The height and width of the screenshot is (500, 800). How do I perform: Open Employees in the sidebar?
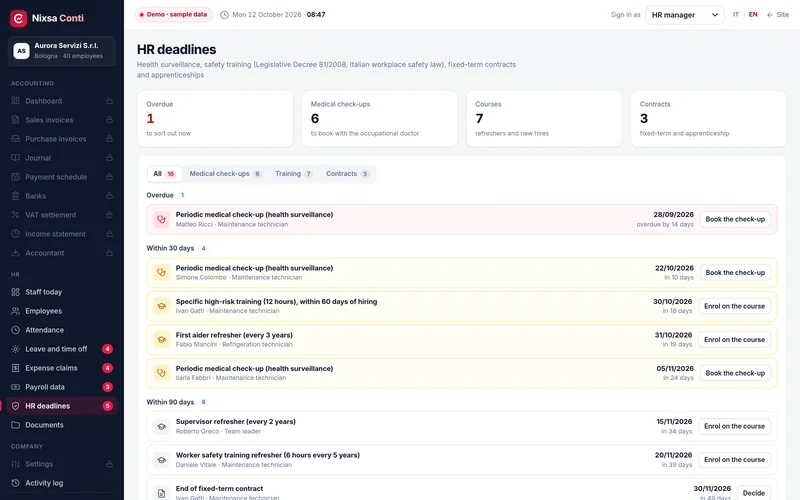click(62, 311)
